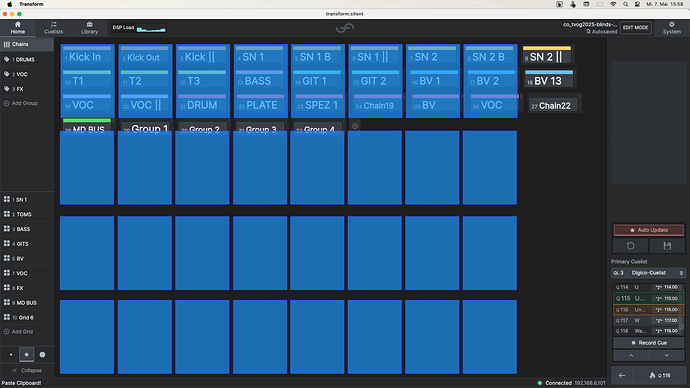Open System settings gear
Image resolution: width=690 pixels, height=388 pixels.
click(x=672, y=28)
